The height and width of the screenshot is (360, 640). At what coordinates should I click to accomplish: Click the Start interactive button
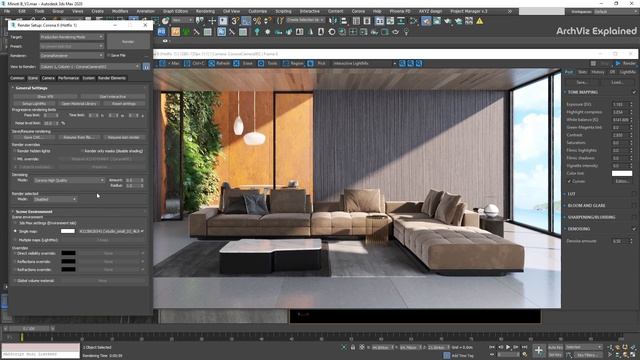[x=113, y=97]
